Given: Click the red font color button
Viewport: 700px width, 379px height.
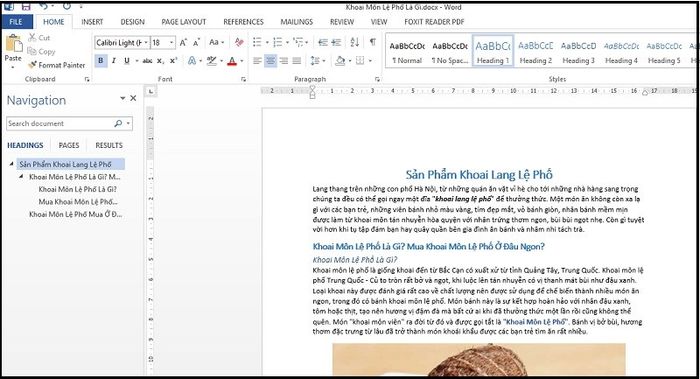Looking at the screenshot, I should (232, 61).
